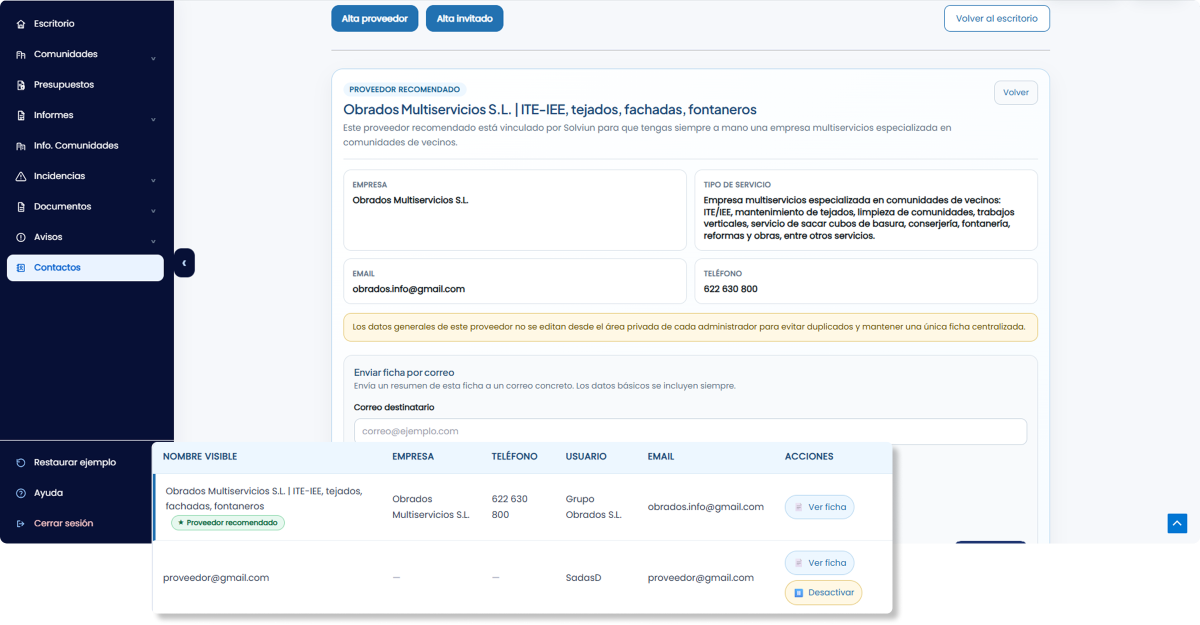Click the Info. Comunidades icon
1200x625 pixels.
[21, 146]
